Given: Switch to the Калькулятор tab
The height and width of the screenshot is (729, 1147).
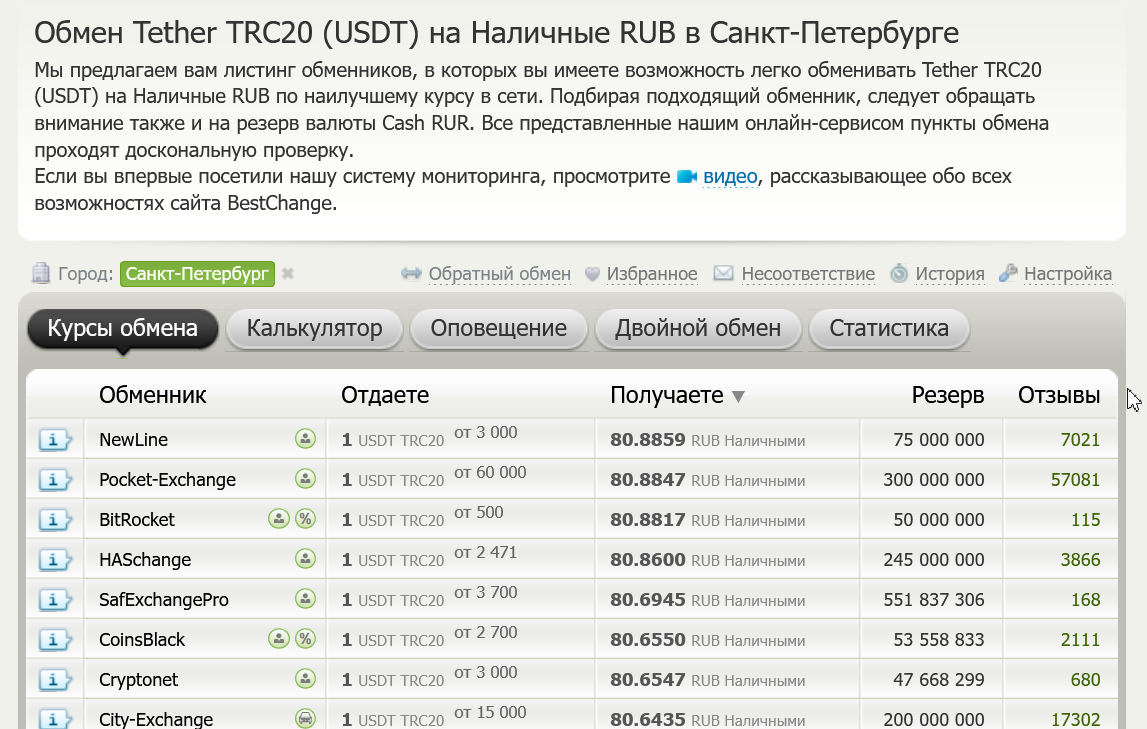Looking at the screenshot, I should (315, 328).
